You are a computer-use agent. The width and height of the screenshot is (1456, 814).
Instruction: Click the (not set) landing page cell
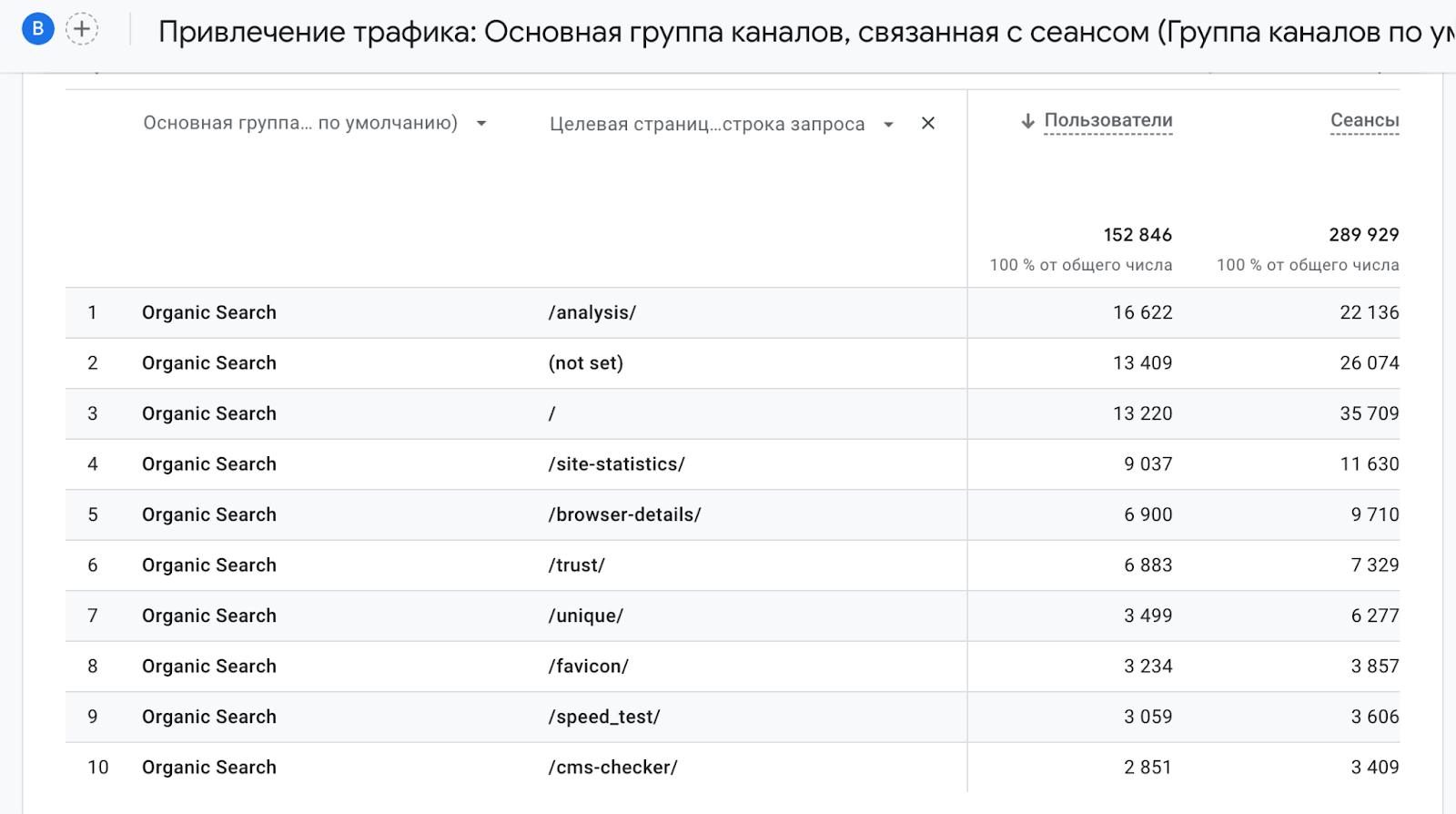[585, 363]
